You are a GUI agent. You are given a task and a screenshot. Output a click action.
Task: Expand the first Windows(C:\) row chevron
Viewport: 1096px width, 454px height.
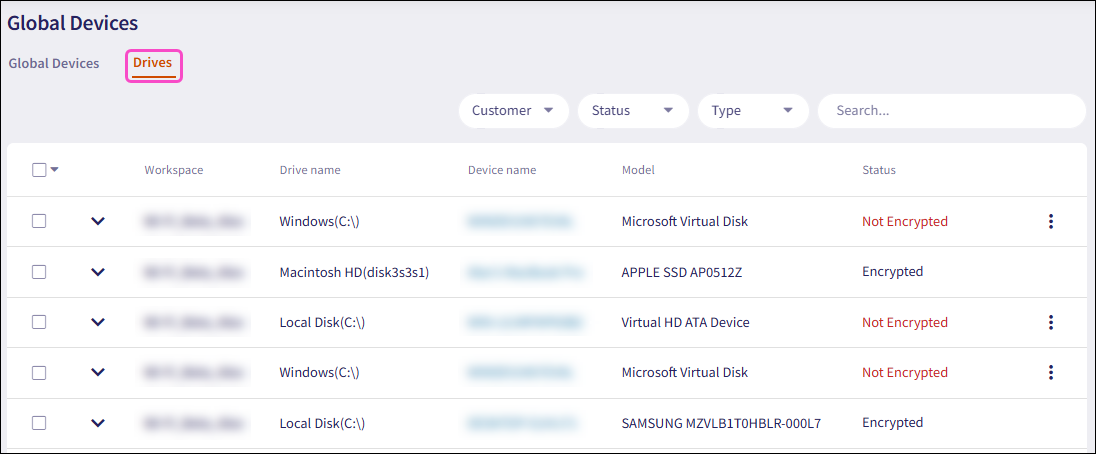97,222
